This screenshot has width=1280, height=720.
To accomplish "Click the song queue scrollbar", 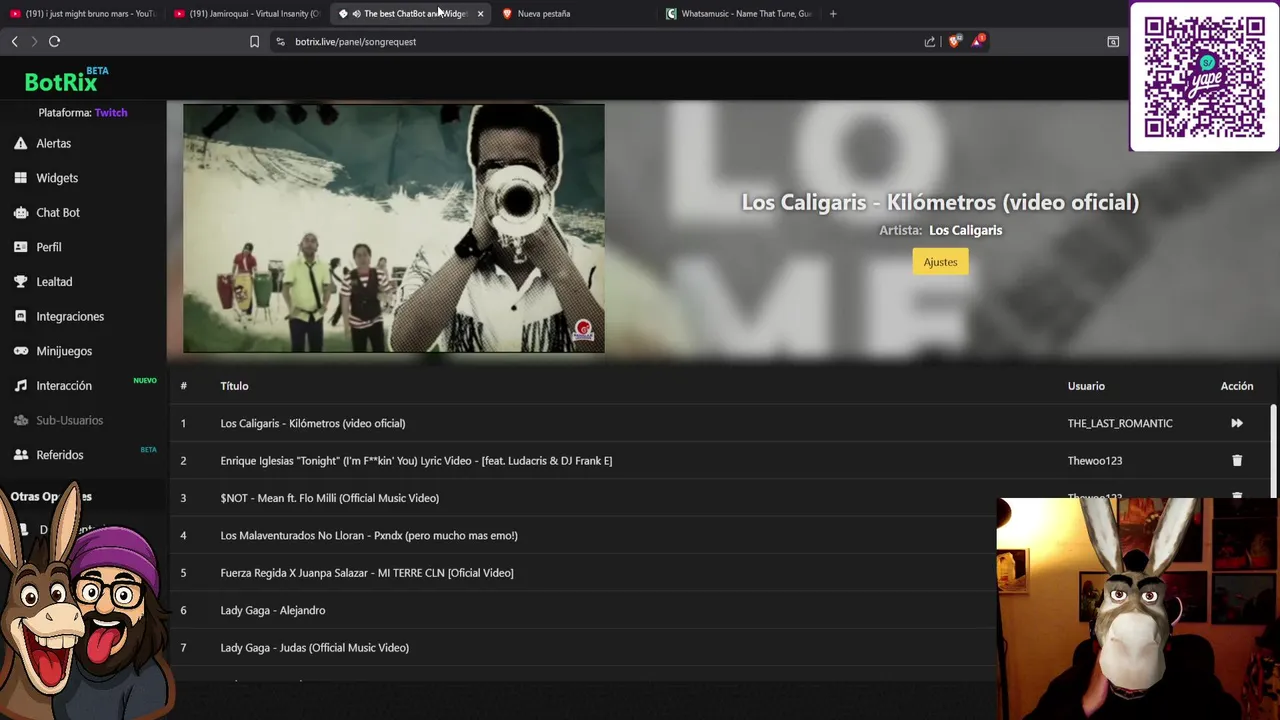I will [1273, 450].
